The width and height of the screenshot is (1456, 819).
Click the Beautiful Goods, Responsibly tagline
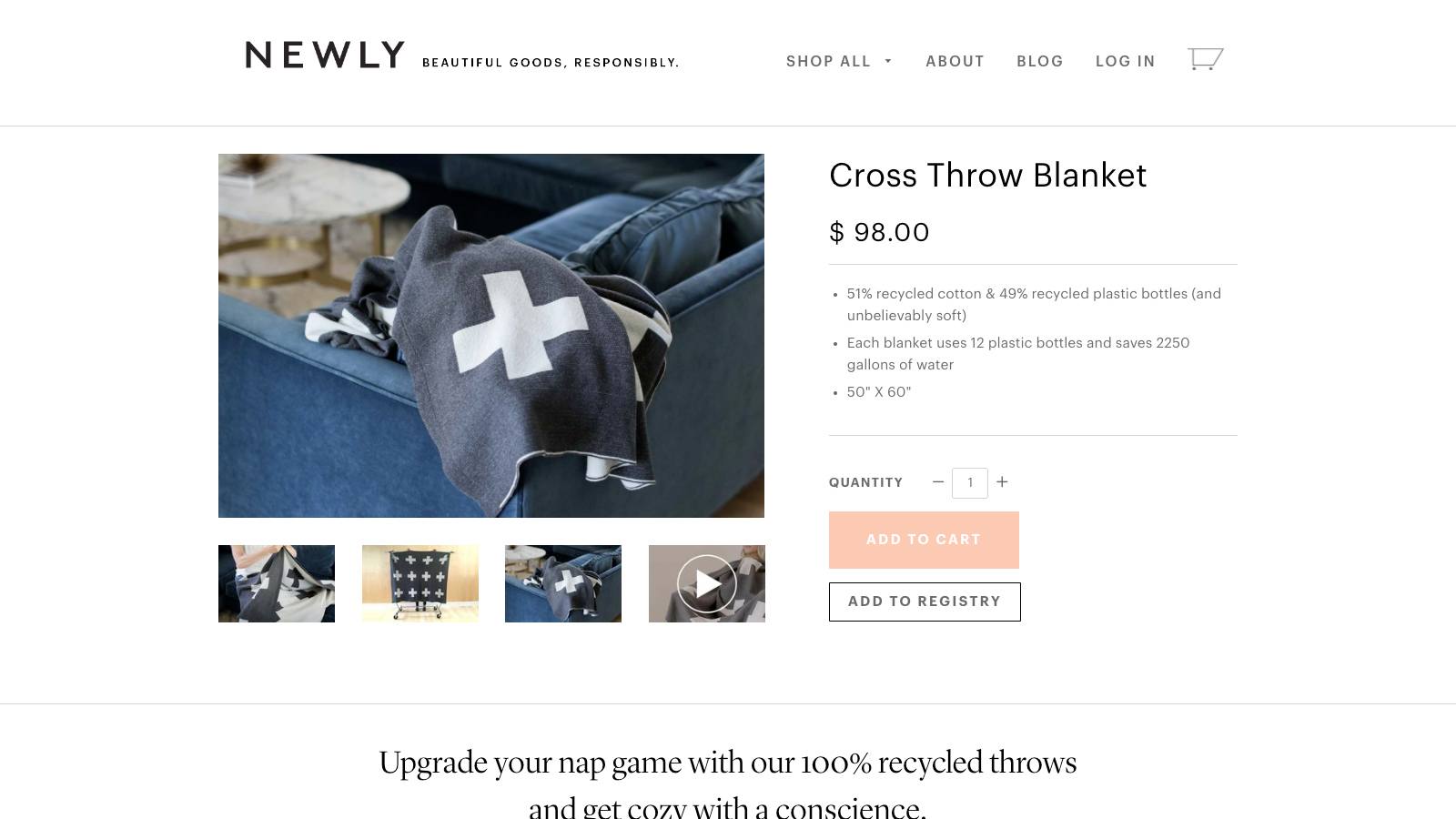pyautogui.click(x=551, y=63)
